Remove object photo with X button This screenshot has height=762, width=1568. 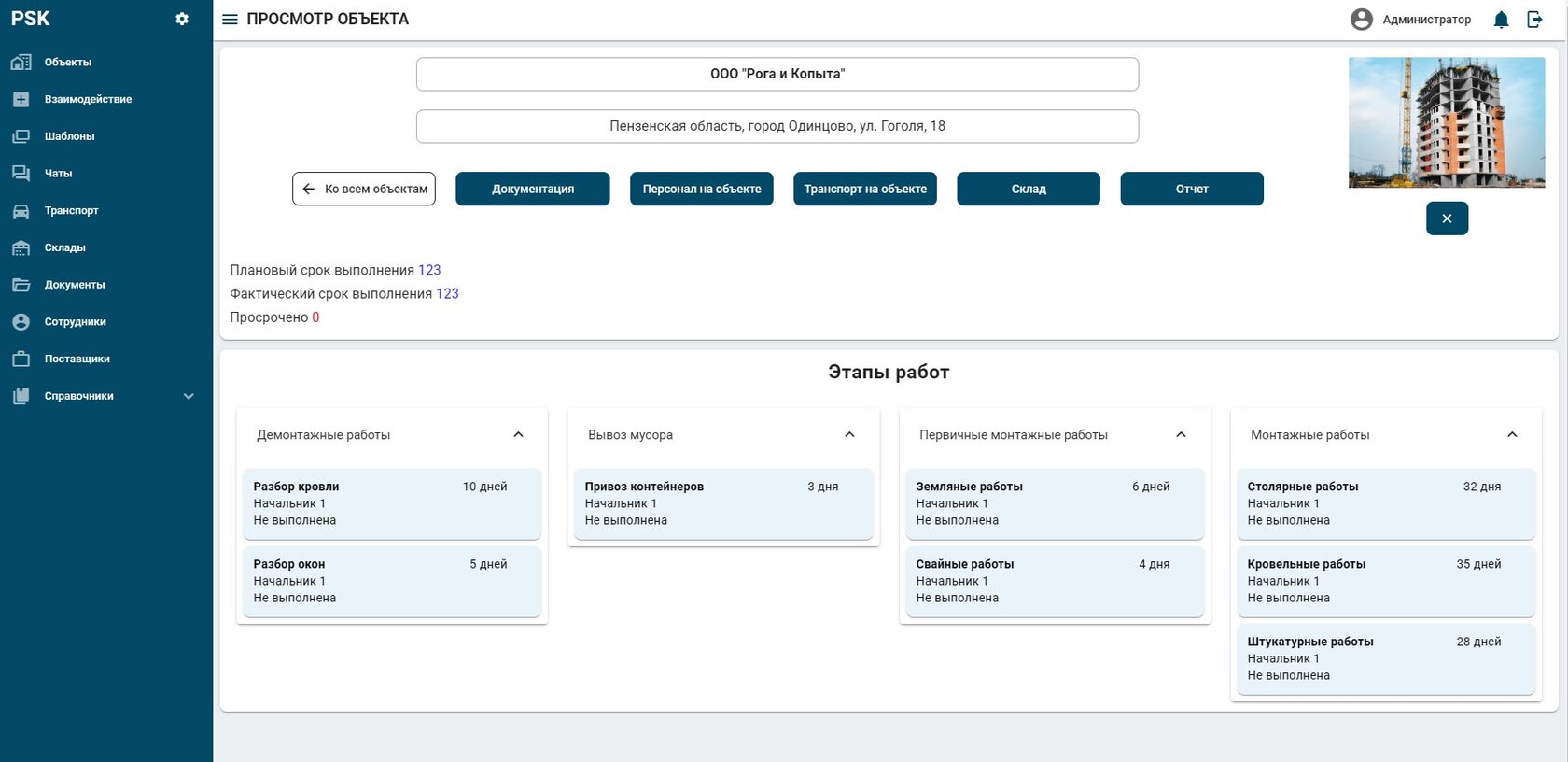[1447, 219]
